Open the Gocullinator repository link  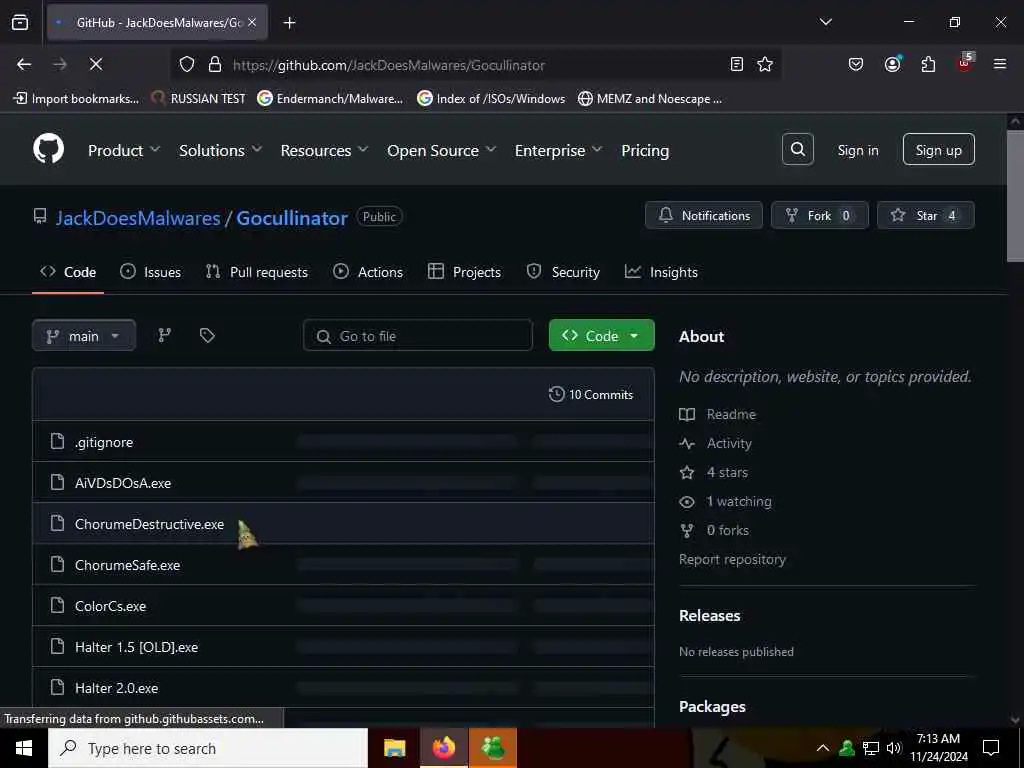(x=292, y=218)
